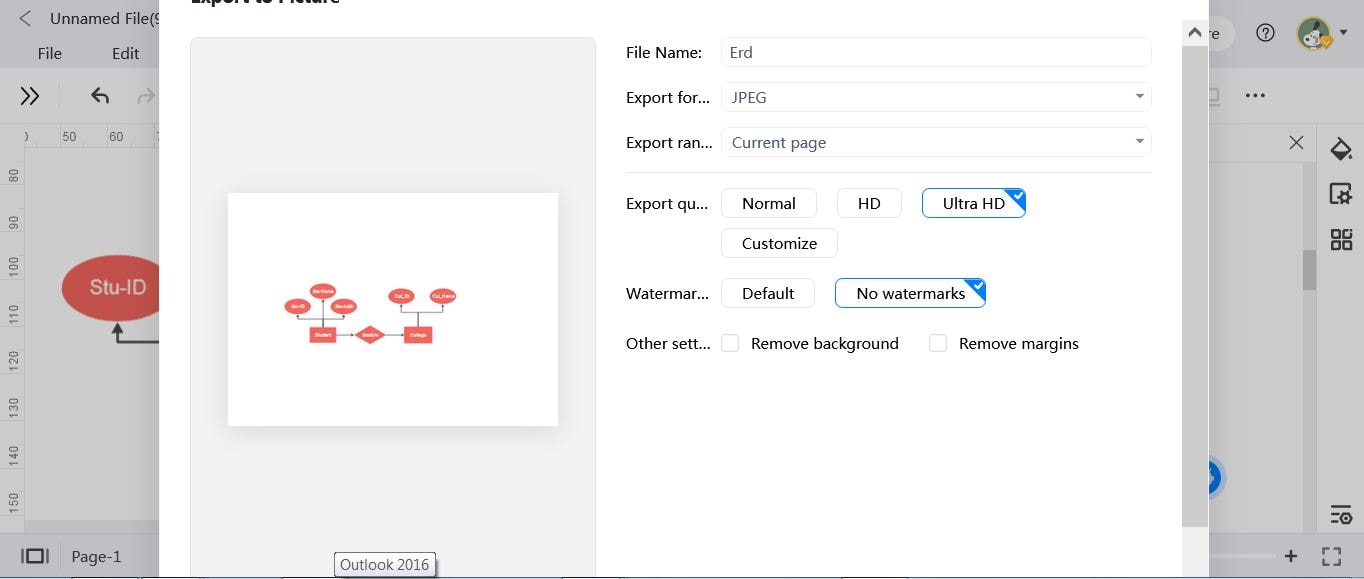Select Normal export quality

tap(768, 203)
